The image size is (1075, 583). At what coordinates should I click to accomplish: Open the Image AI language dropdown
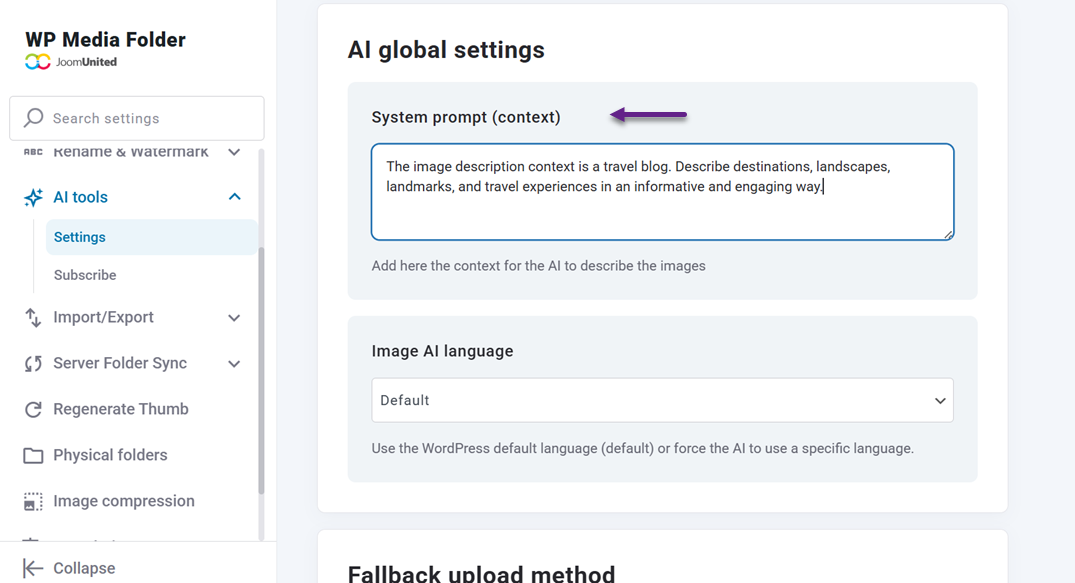662,400
